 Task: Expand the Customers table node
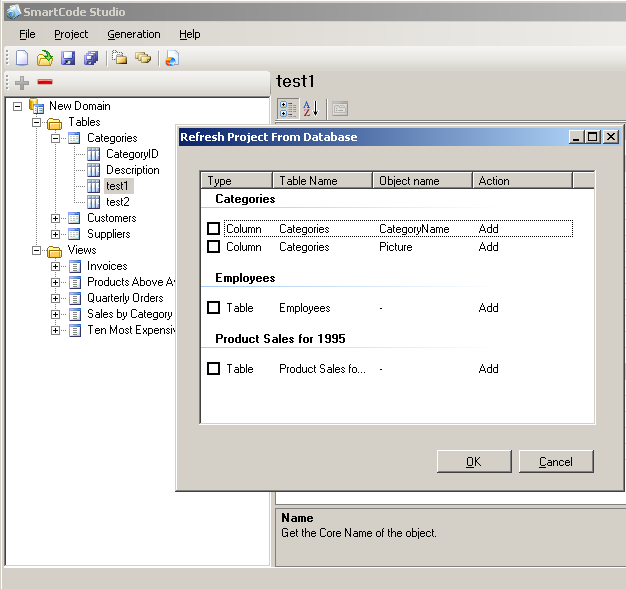55,218
